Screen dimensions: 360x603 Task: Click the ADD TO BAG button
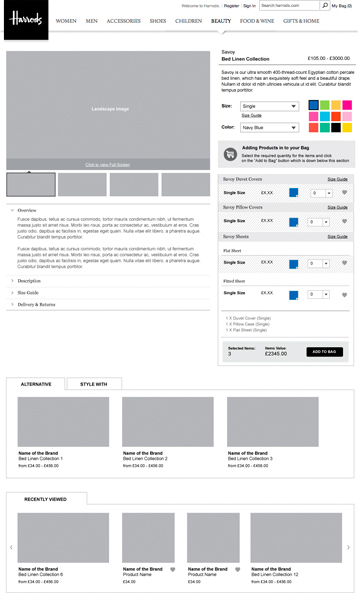pyautogui.click(x=324, y=351)
